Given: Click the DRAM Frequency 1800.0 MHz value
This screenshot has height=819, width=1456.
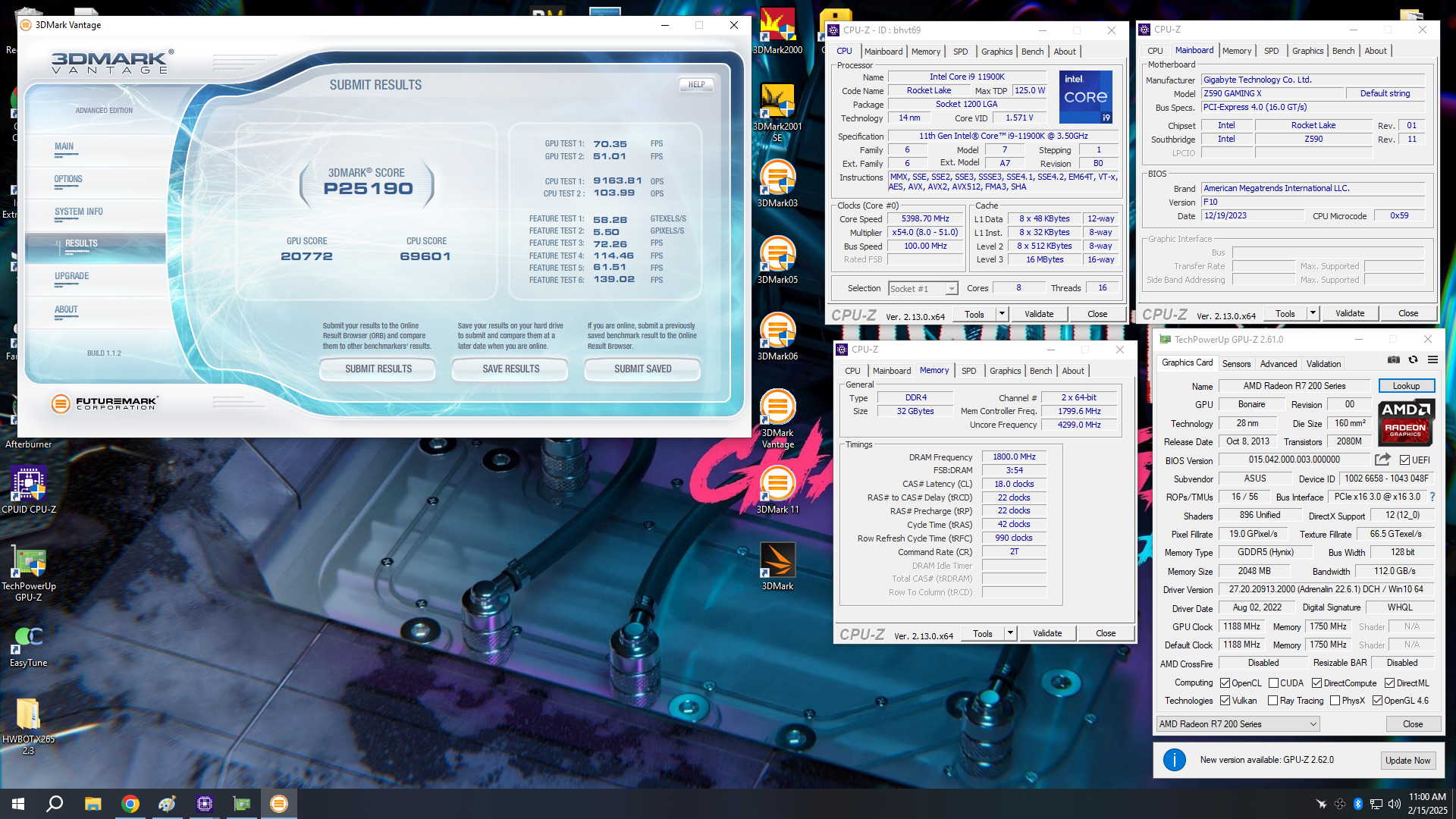Looking at the screenshot, I should (x=1014, y=457).
